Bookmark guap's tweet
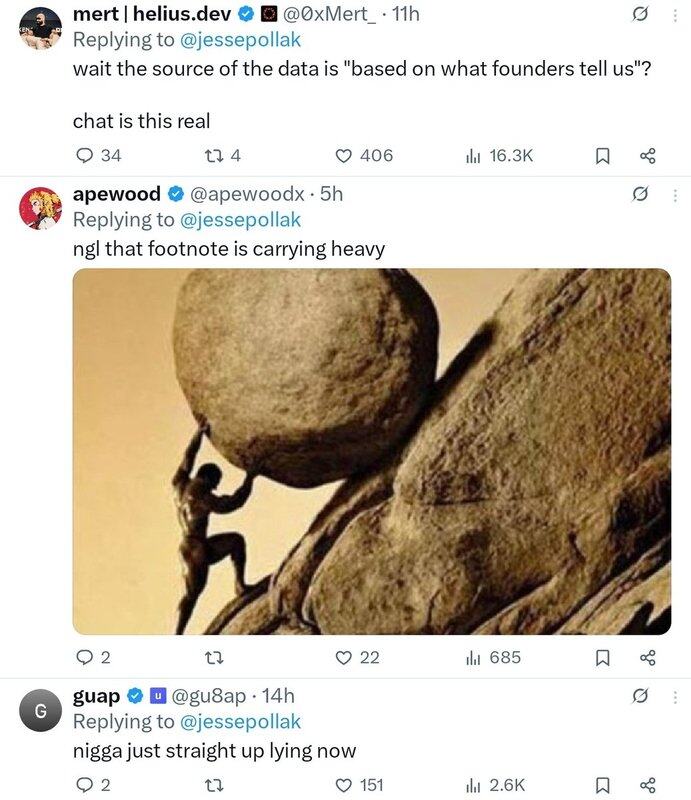691x800 pixels. (x=603, y=785)
